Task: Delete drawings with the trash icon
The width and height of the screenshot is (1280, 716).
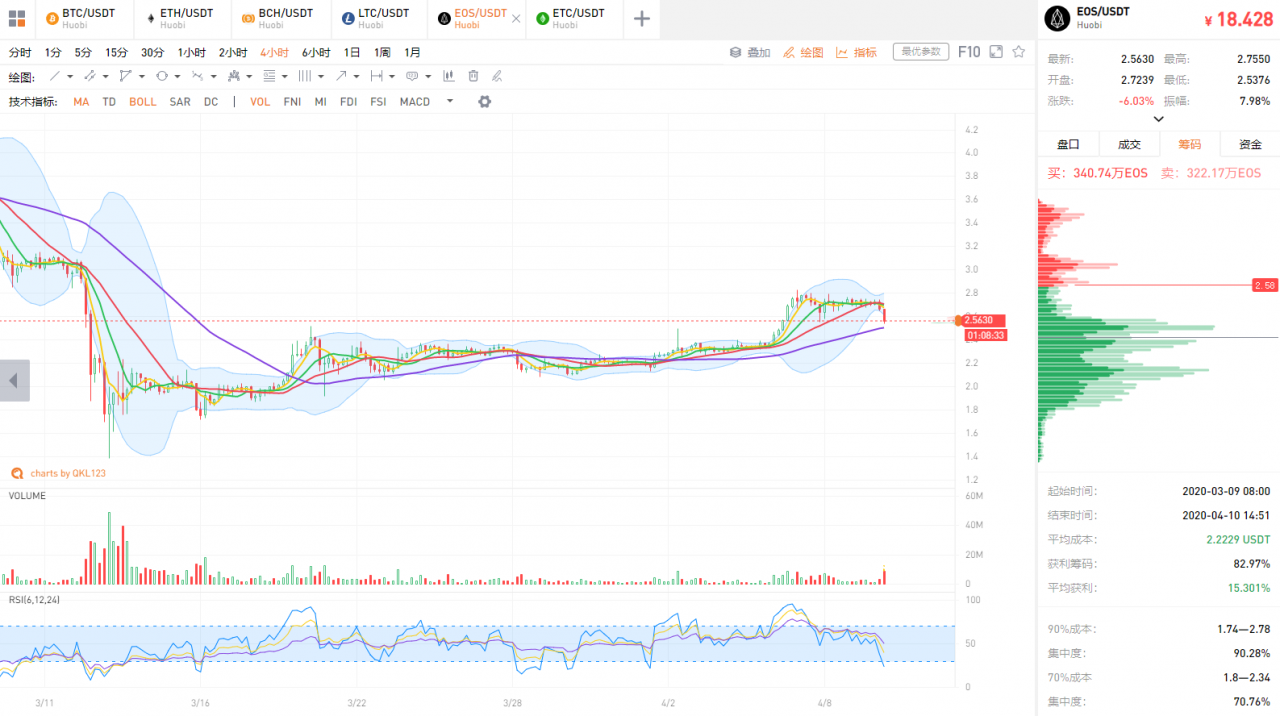Action: [x=473, y=76]
